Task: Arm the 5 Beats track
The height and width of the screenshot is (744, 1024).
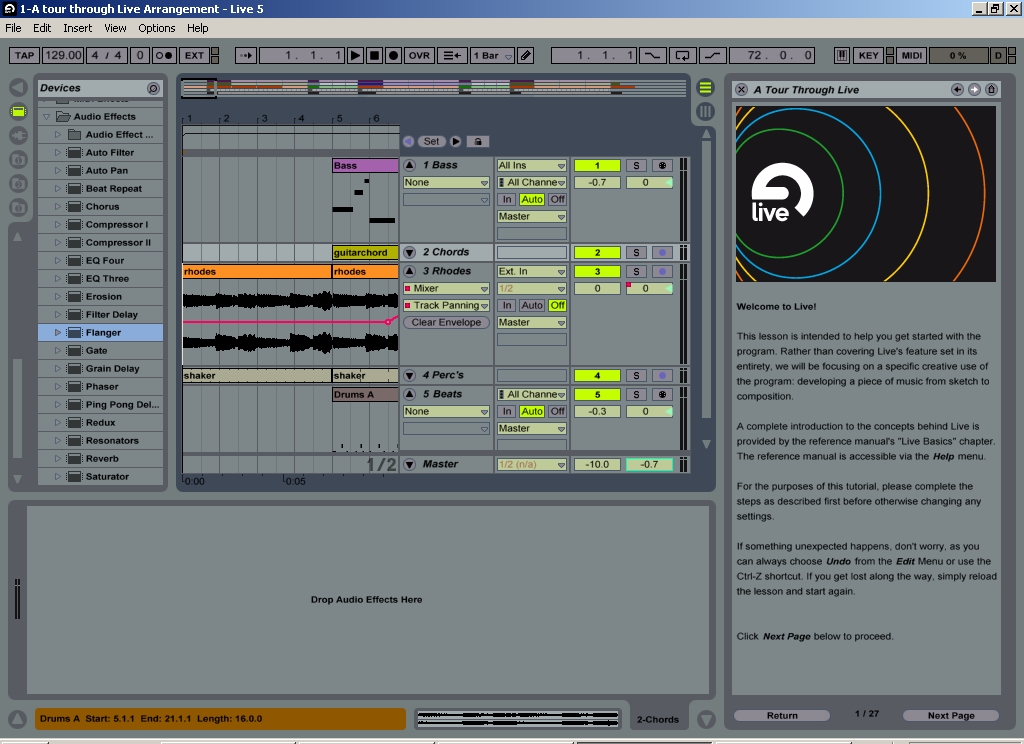Action: pos(662,395)
